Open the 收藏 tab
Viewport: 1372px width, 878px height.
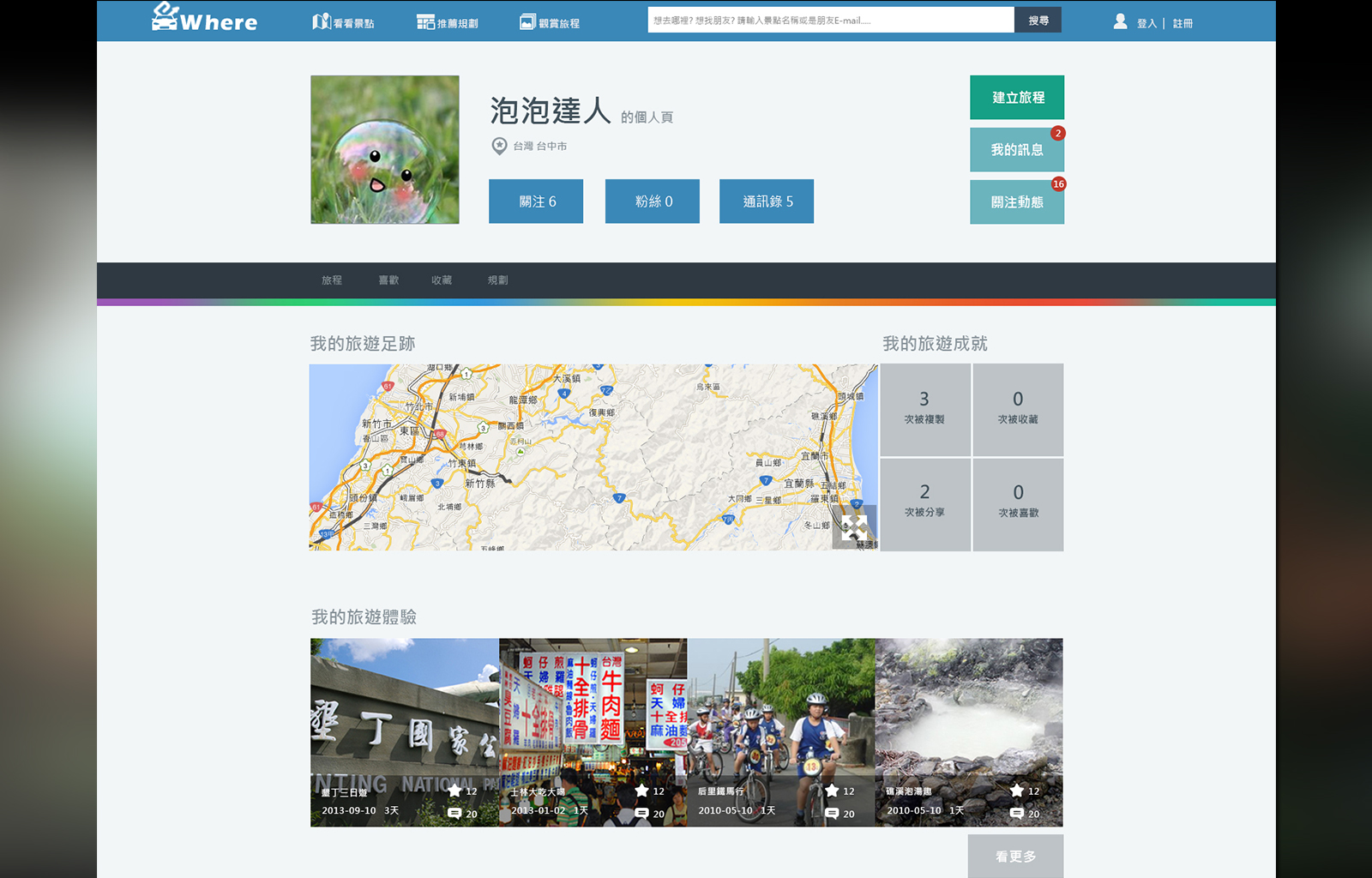442,280
